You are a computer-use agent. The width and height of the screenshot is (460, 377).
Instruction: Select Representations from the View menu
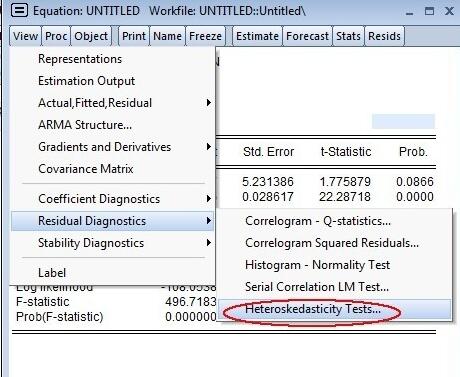(113, 59)
